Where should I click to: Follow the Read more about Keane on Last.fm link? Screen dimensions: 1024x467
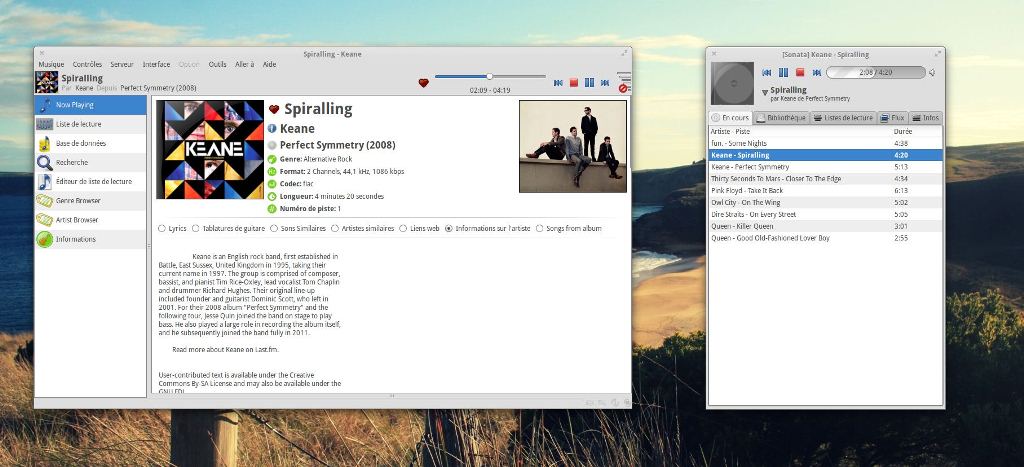click(x=225, y=349)
